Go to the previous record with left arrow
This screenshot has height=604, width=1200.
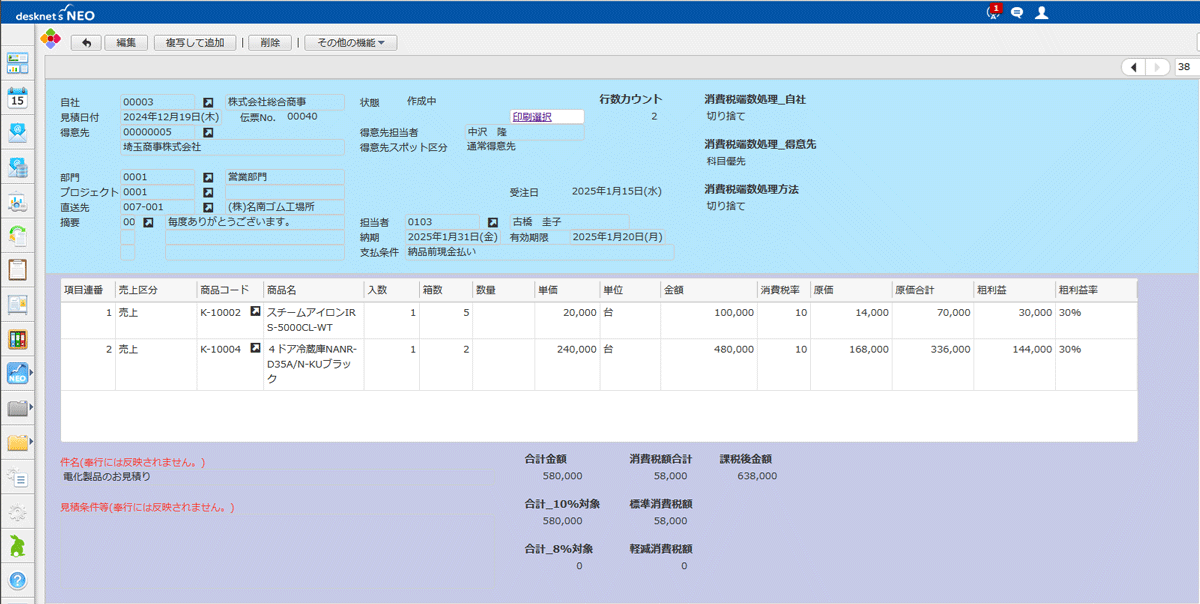coord(1133,67)
